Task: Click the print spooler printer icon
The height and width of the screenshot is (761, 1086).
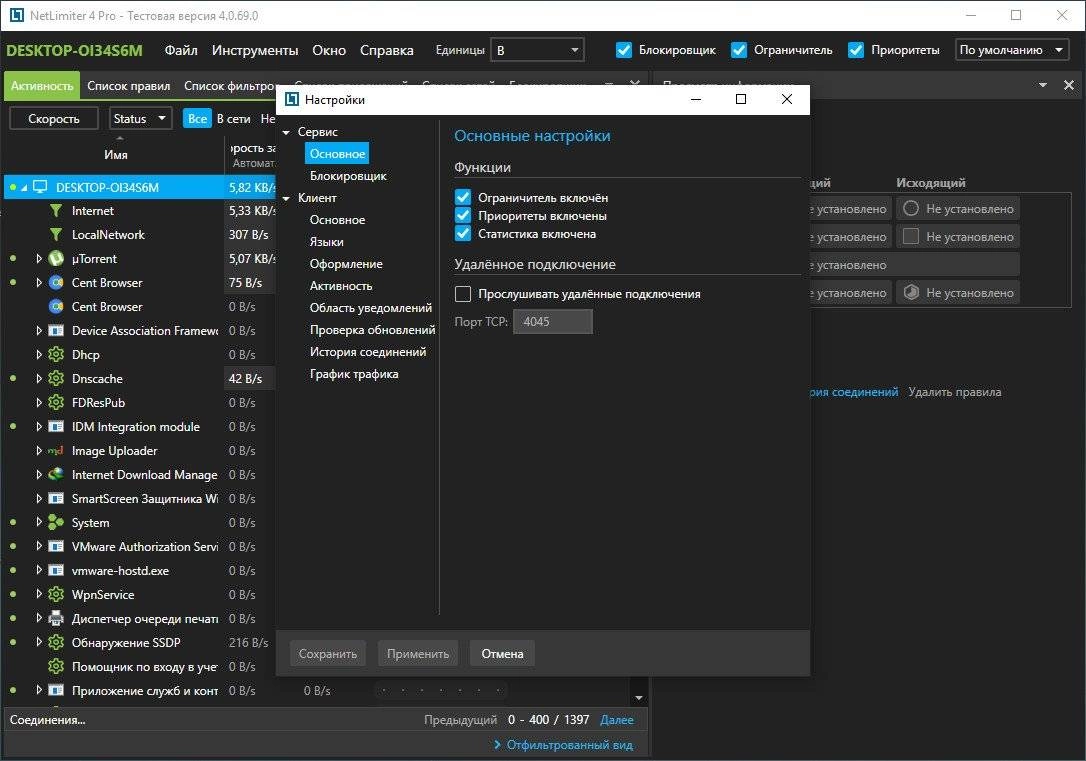Action: 55,618
